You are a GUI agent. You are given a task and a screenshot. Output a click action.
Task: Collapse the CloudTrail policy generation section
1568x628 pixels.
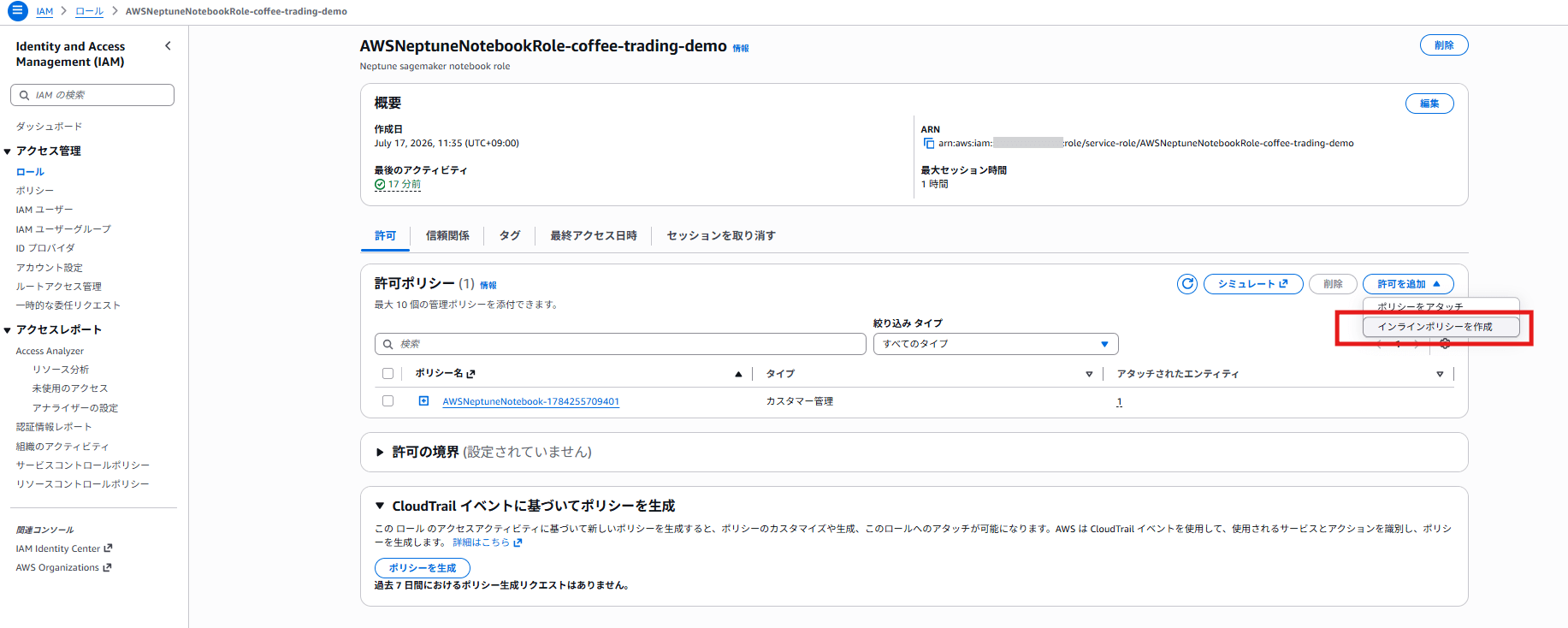380,506
